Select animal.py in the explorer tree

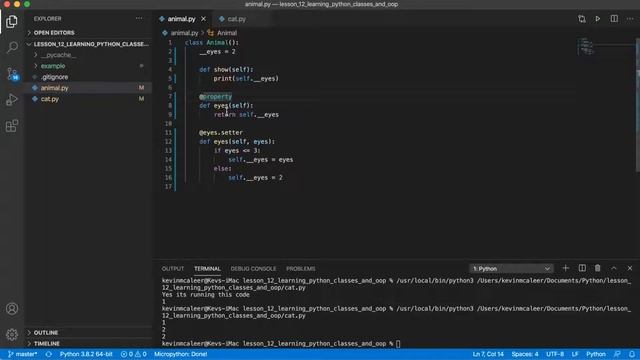coord(89,88)
